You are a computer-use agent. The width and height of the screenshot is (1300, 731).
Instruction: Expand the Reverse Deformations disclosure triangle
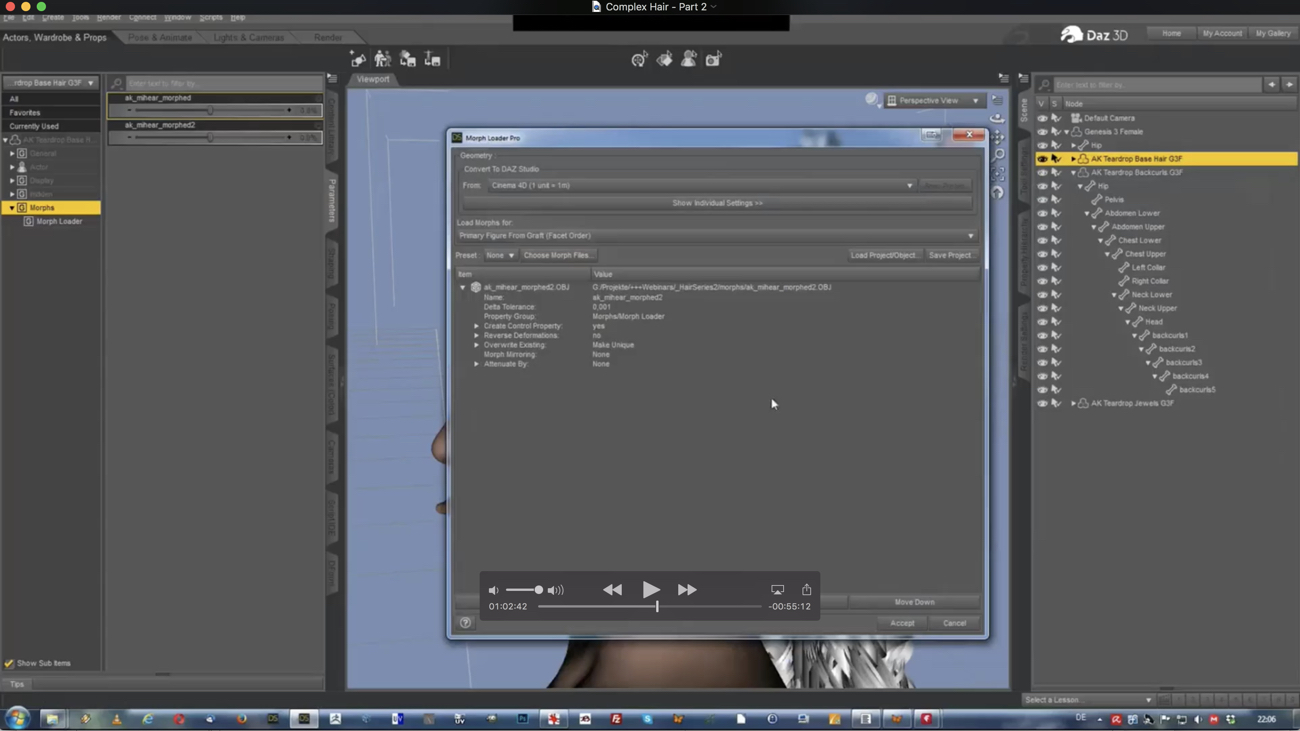click(x=476, y=335)
